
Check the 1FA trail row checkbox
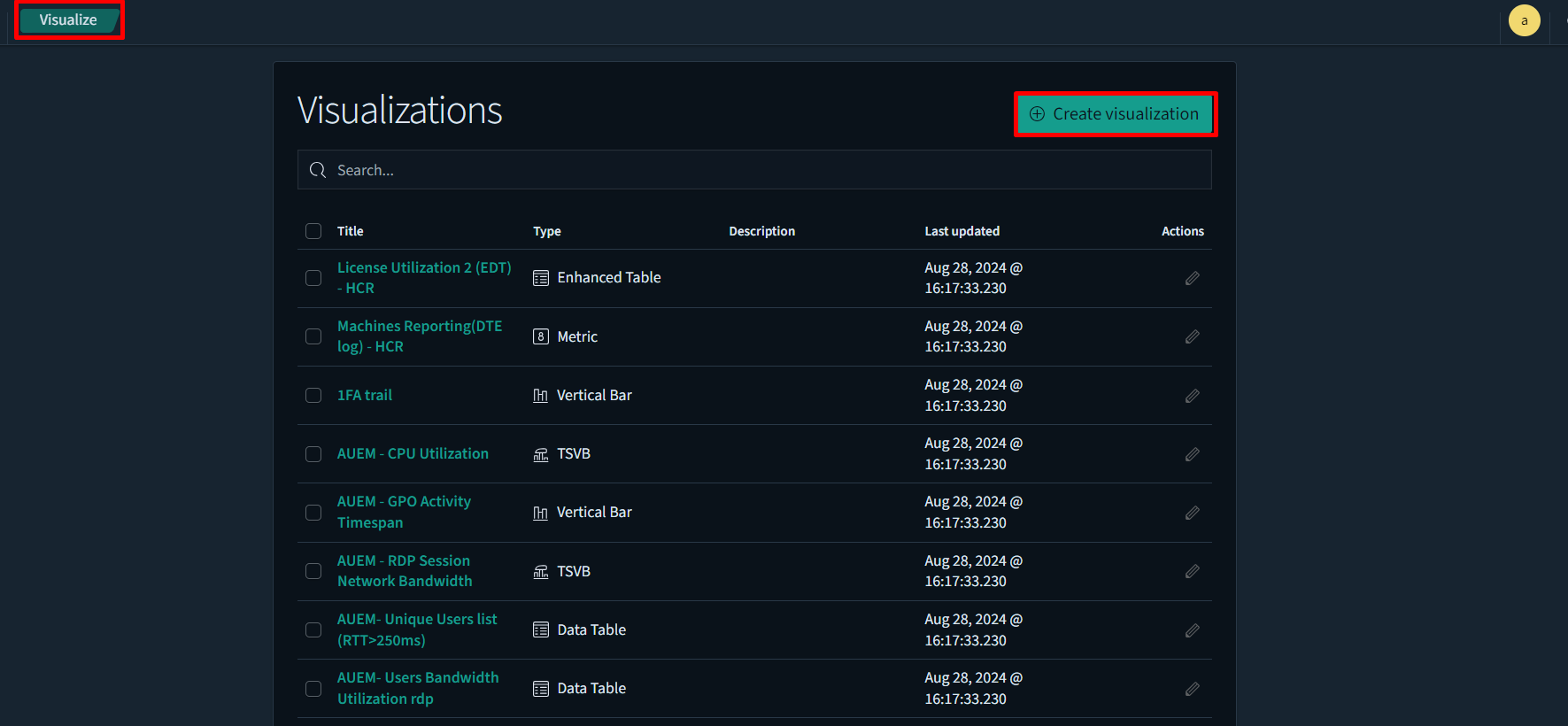click(x=313, y=395)
